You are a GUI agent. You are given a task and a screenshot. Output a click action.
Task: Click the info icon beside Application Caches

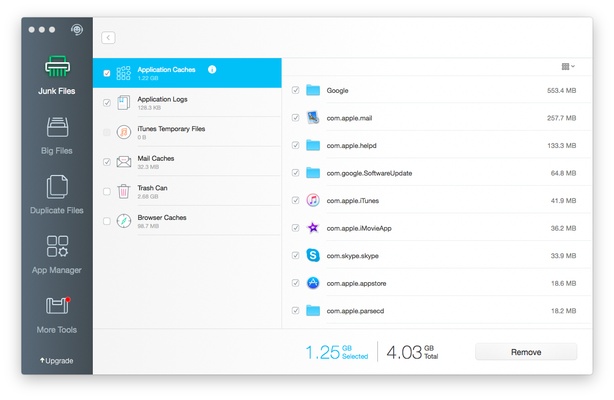pyautogui.click(x=212, y=69)
